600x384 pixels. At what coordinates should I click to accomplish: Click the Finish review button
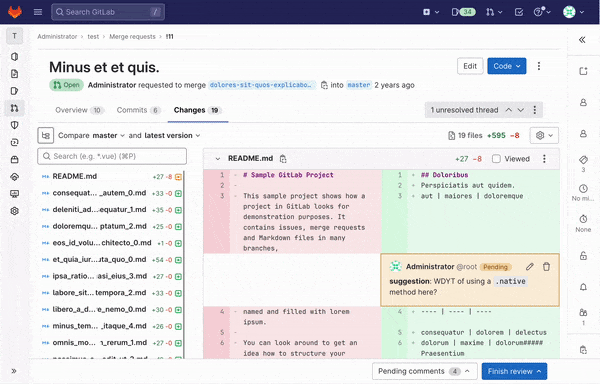pyautogui.click(x=514, y=371)
